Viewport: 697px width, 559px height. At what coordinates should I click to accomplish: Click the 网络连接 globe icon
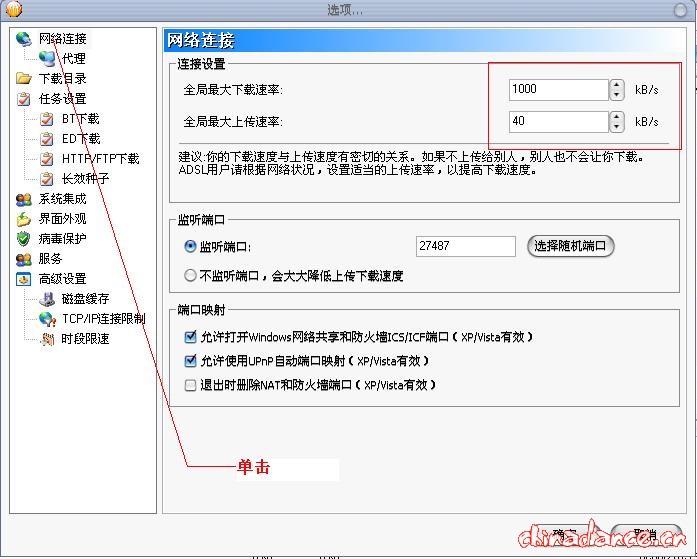23,39
